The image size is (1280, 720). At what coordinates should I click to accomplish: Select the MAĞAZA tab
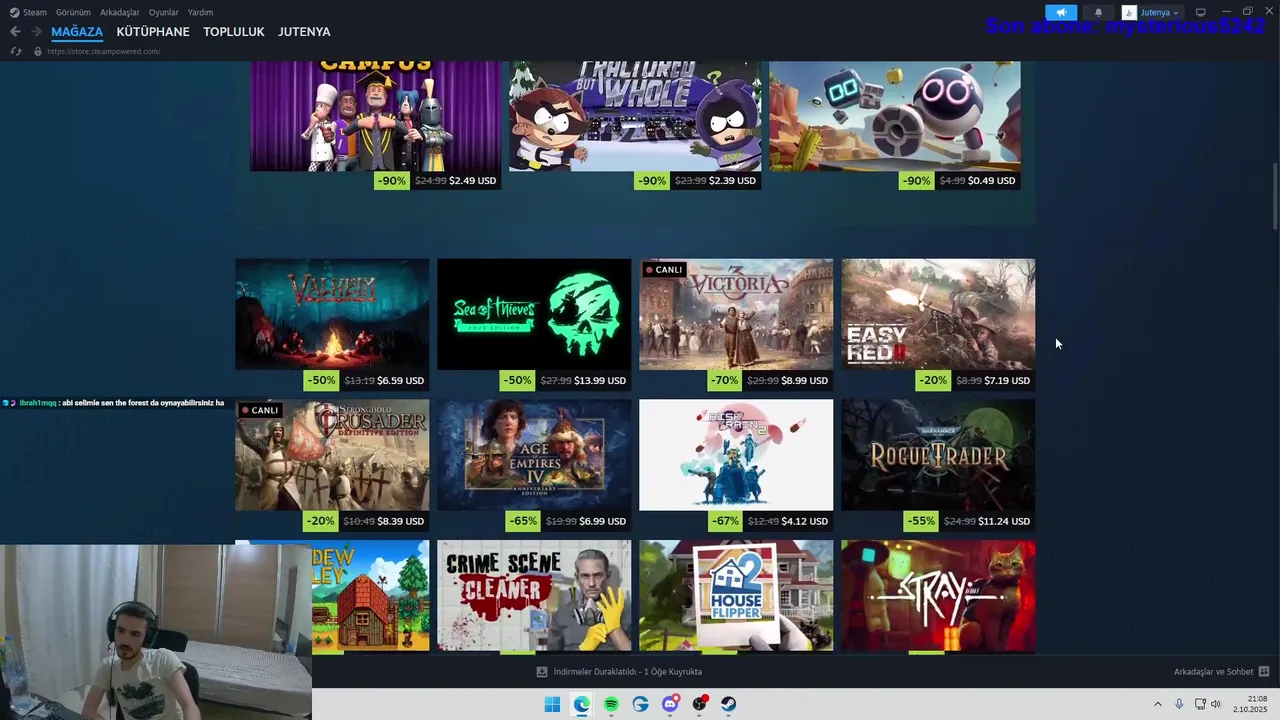pyautogui.click(x=77, y=32)
